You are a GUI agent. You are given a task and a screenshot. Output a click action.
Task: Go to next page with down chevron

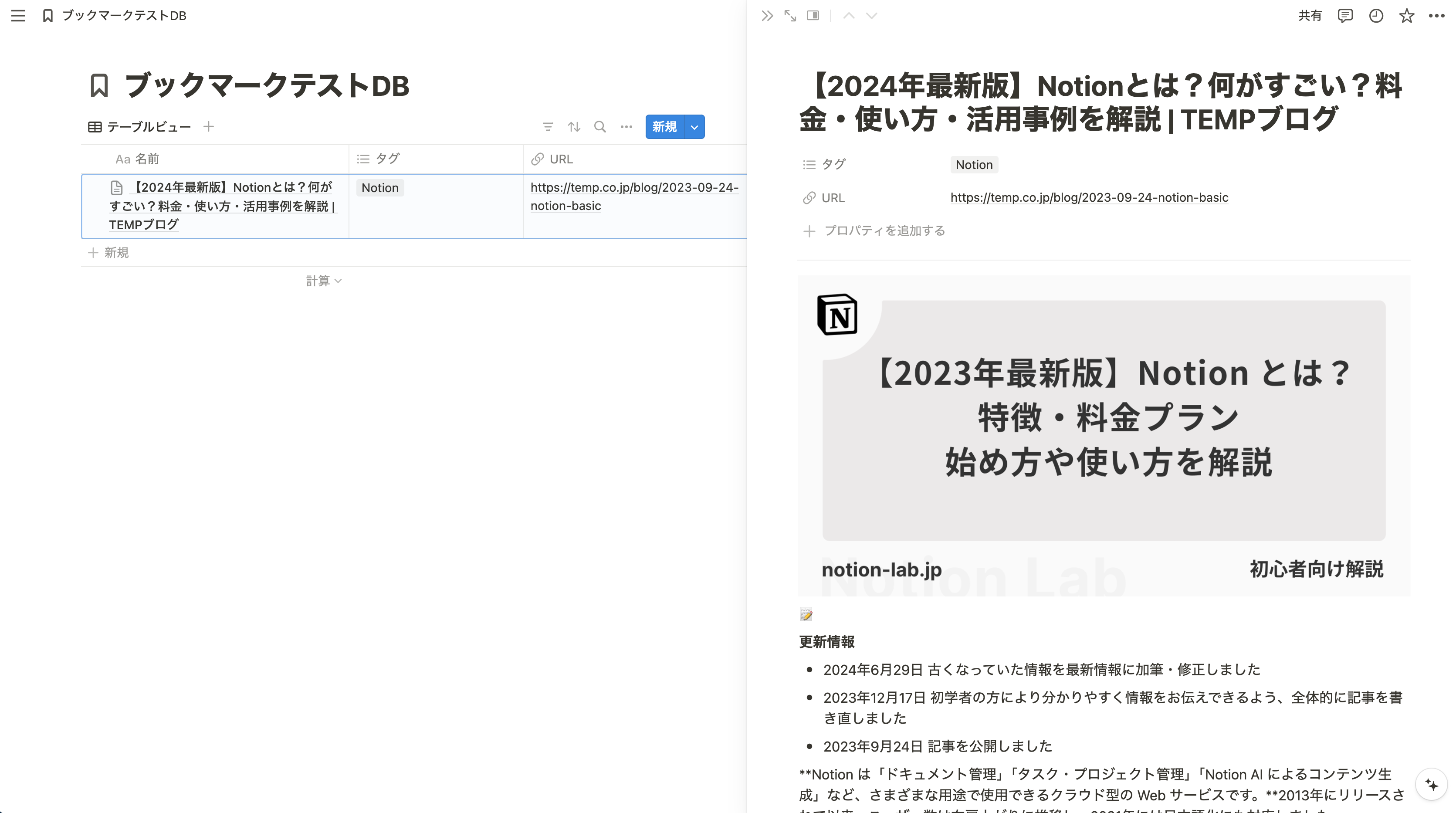pyautogui.click(x=872, y=16)
